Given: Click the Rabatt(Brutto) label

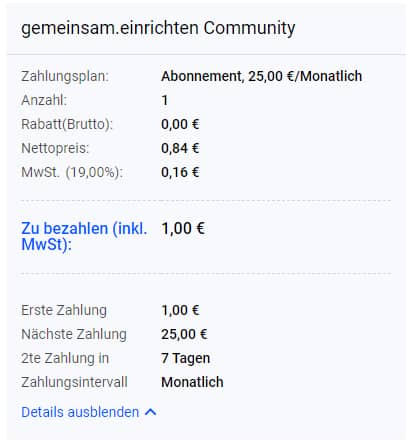Looking at the screenshot, I should point(67,124).
